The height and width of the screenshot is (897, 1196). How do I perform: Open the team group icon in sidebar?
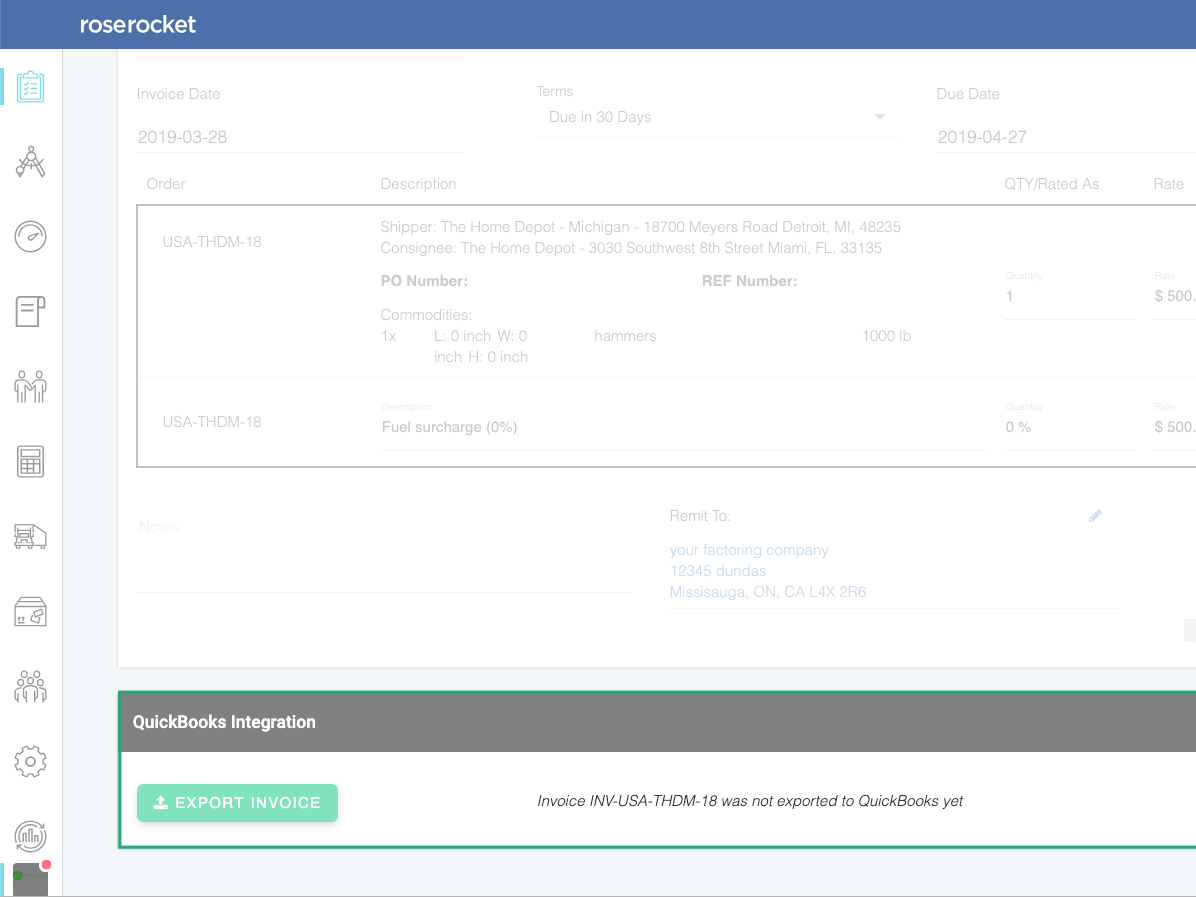(x=31, y=686)
